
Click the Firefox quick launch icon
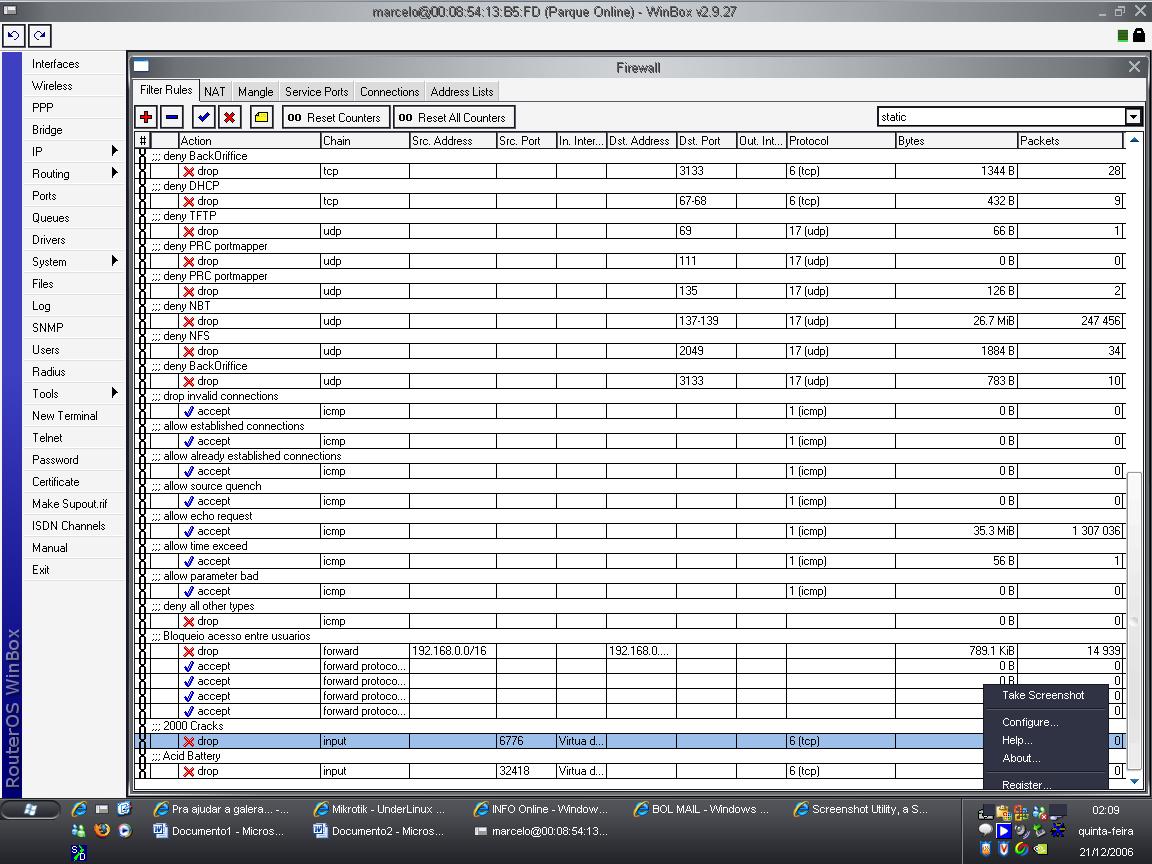coord(102,830)
